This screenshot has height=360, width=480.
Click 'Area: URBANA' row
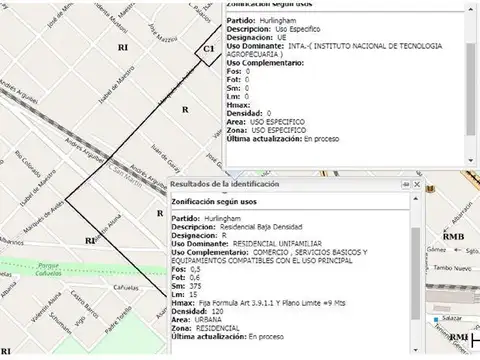click(x=196, y=320)
